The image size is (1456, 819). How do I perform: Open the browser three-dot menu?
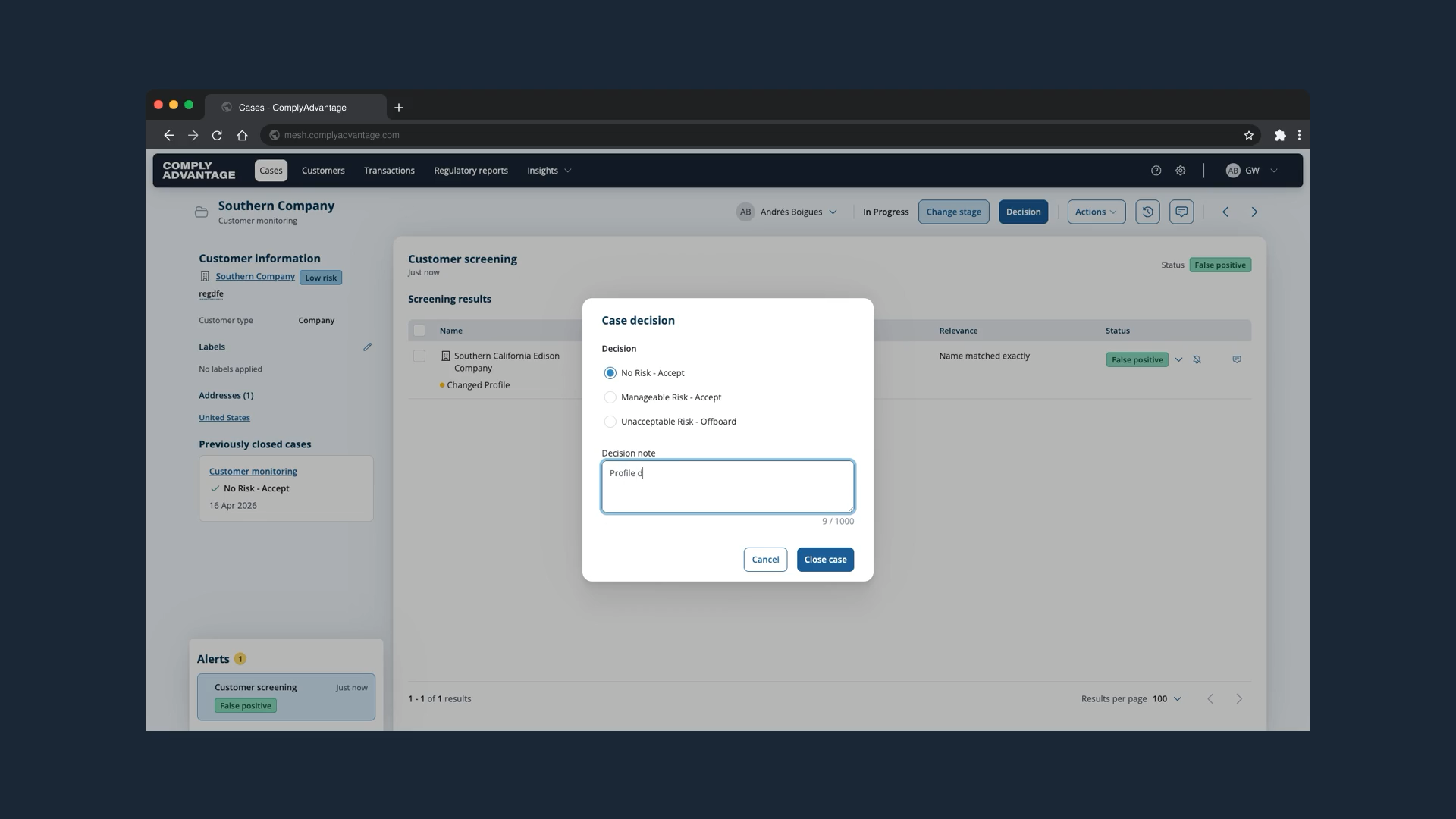tap(1299, 135)
